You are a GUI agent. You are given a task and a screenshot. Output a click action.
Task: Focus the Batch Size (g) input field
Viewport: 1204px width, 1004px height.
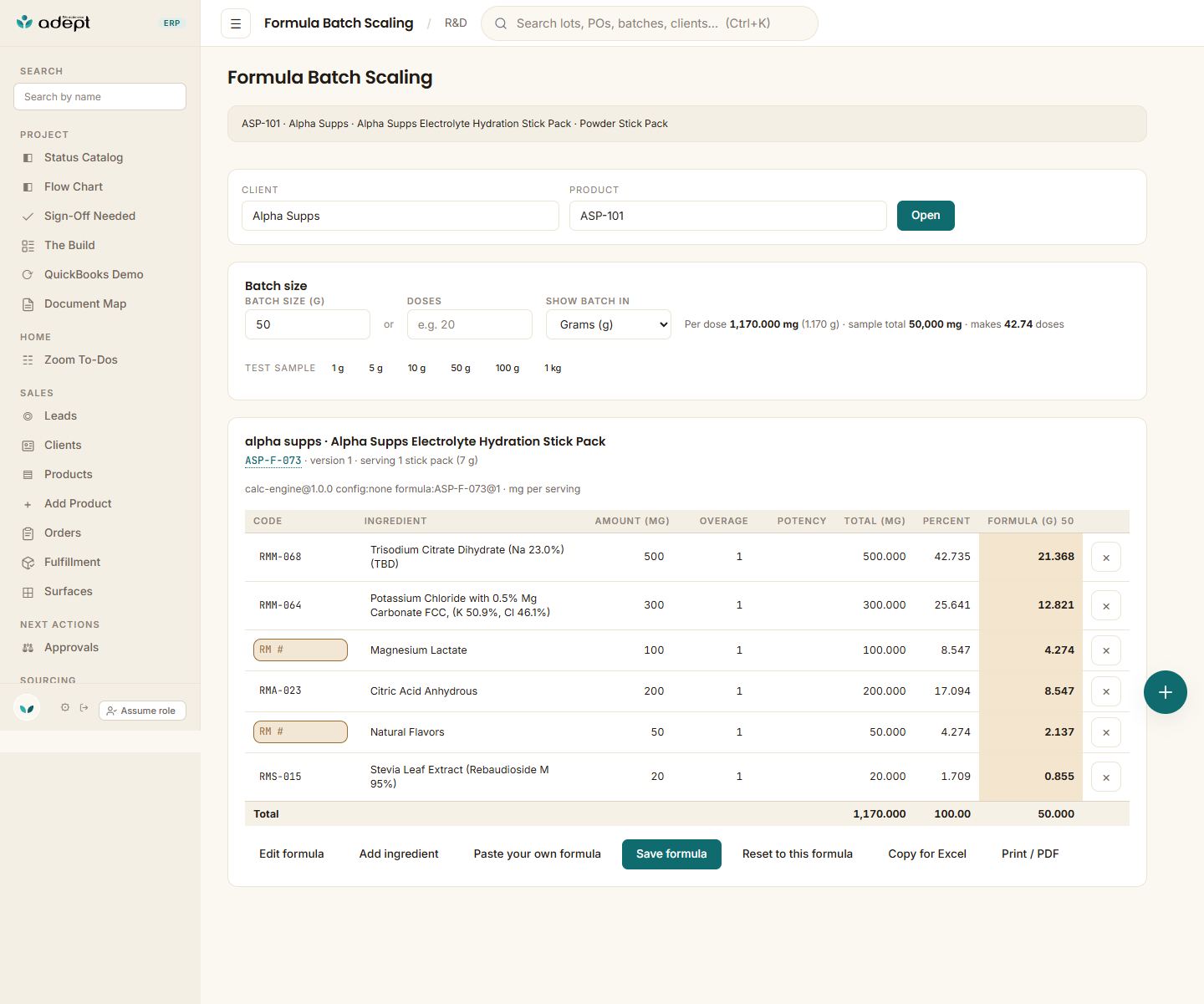308,324
